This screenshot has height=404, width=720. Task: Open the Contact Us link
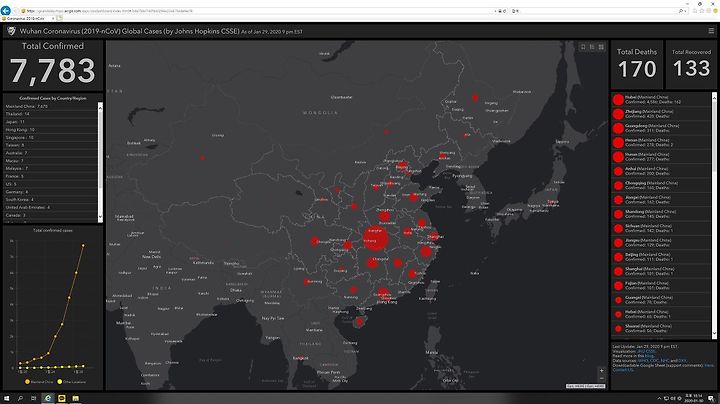coord(622,370)
